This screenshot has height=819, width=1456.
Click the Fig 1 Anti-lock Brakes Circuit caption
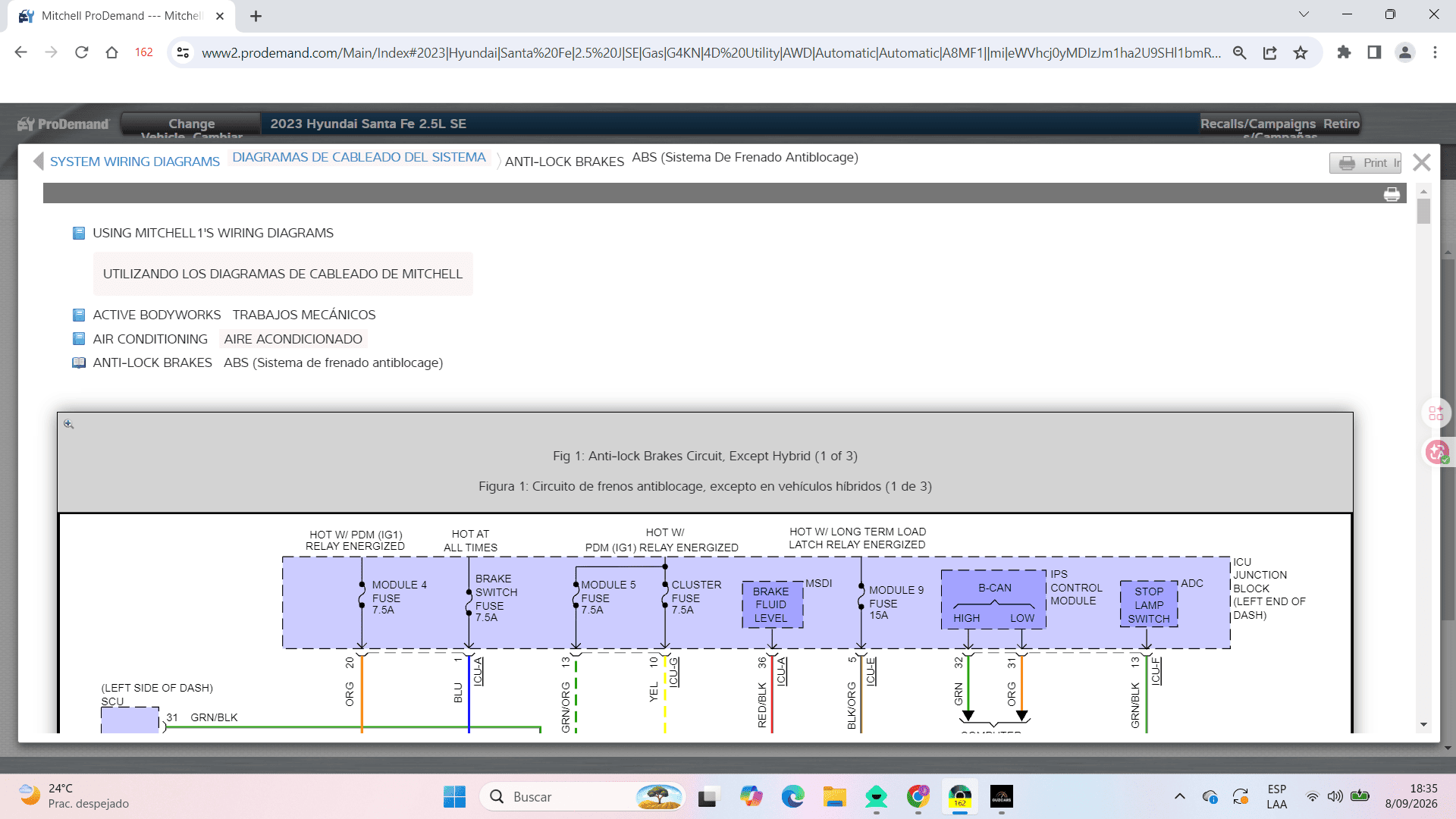click(705, 456)
